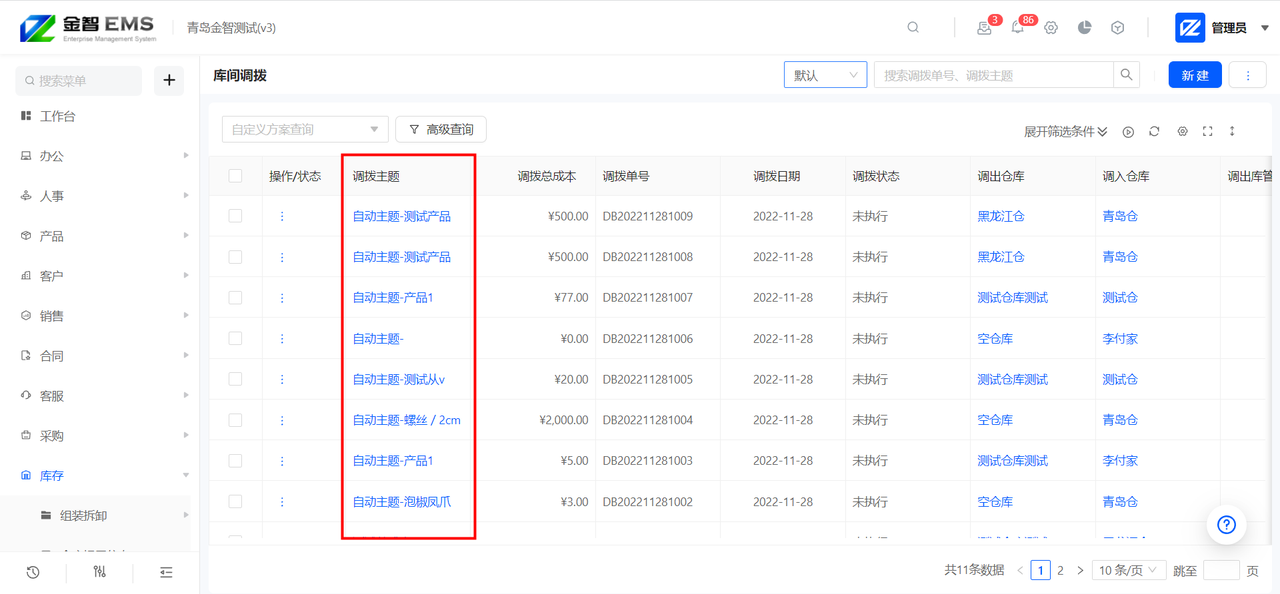Open table column settings gear icon
The height and width of the screenshot is (594, 1280).
pyautogui.click(x=1182, y=131)
